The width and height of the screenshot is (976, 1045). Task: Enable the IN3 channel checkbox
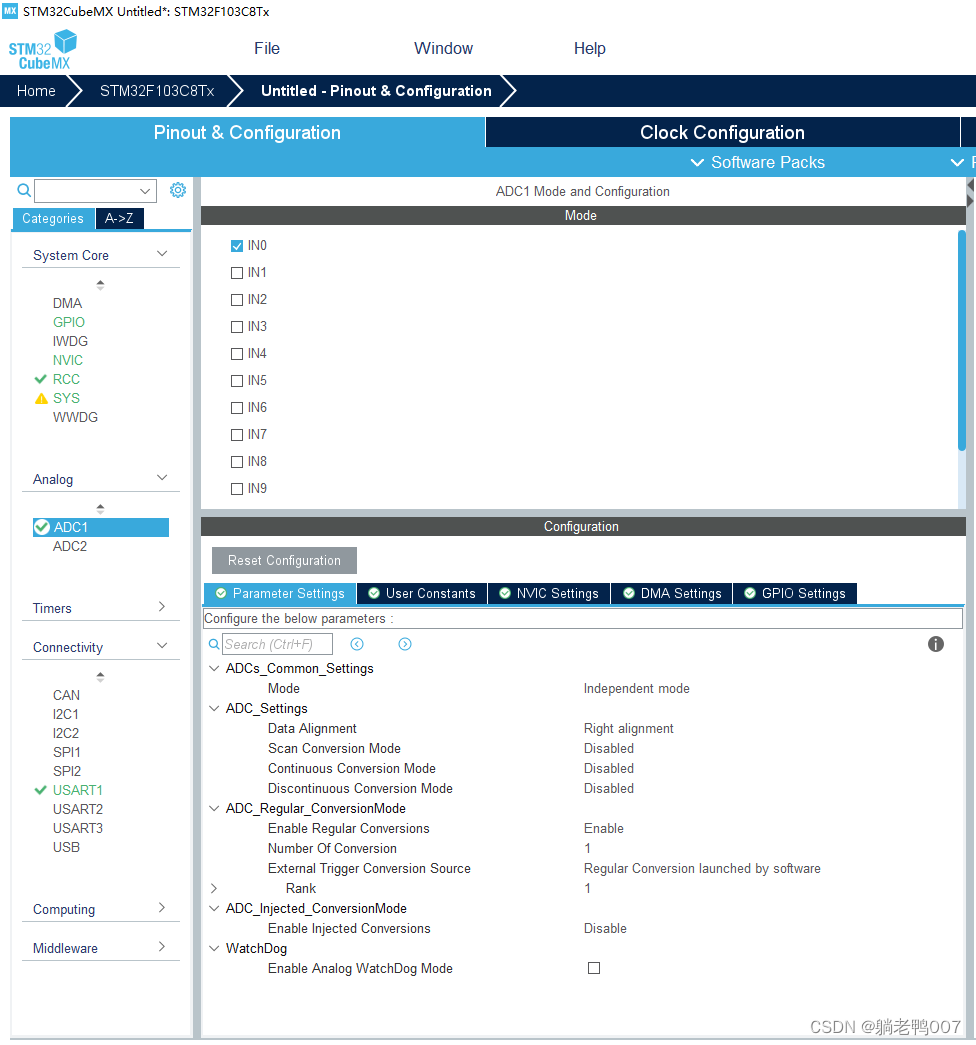(x=237, y=327)
